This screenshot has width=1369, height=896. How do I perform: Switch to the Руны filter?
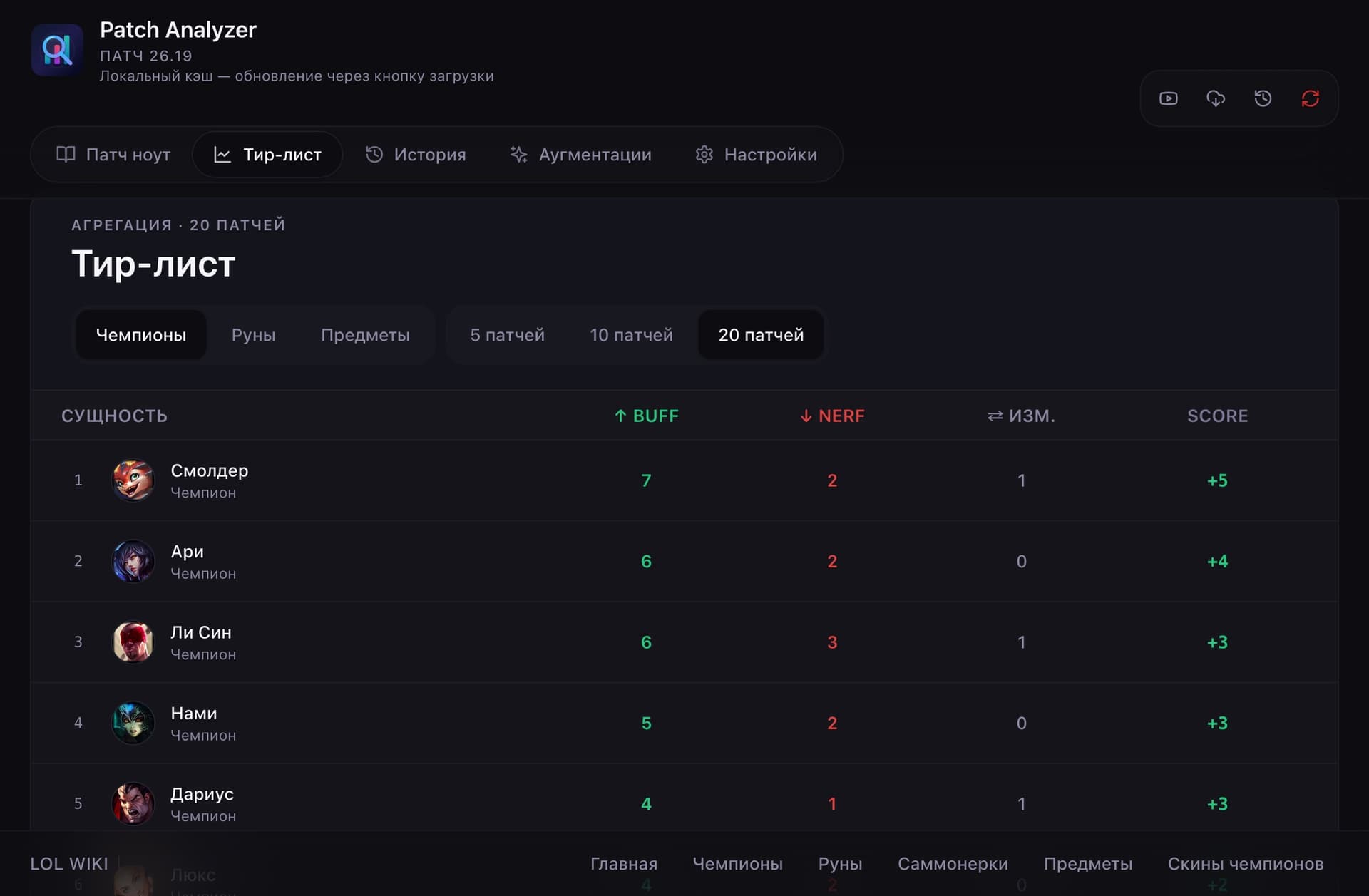[x=253, y=335]
